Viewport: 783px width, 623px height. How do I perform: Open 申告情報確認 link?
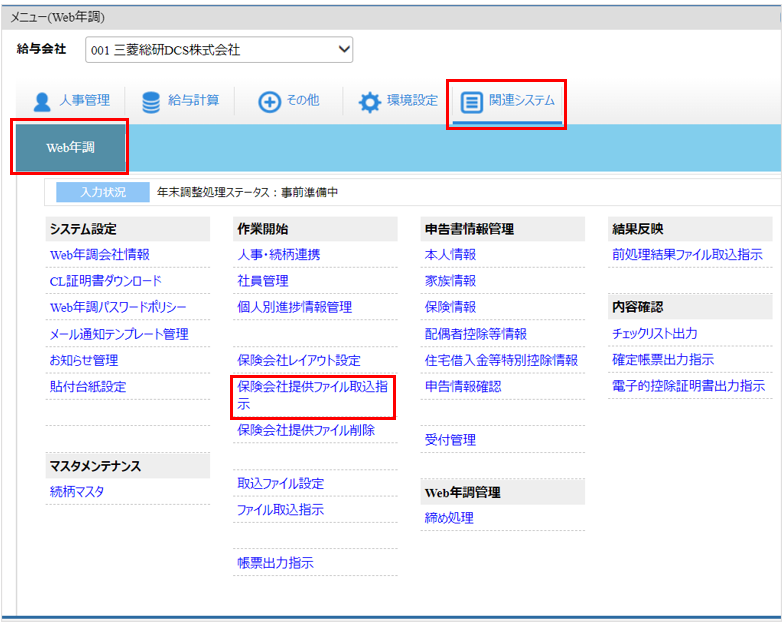click(x=463, y=386)
